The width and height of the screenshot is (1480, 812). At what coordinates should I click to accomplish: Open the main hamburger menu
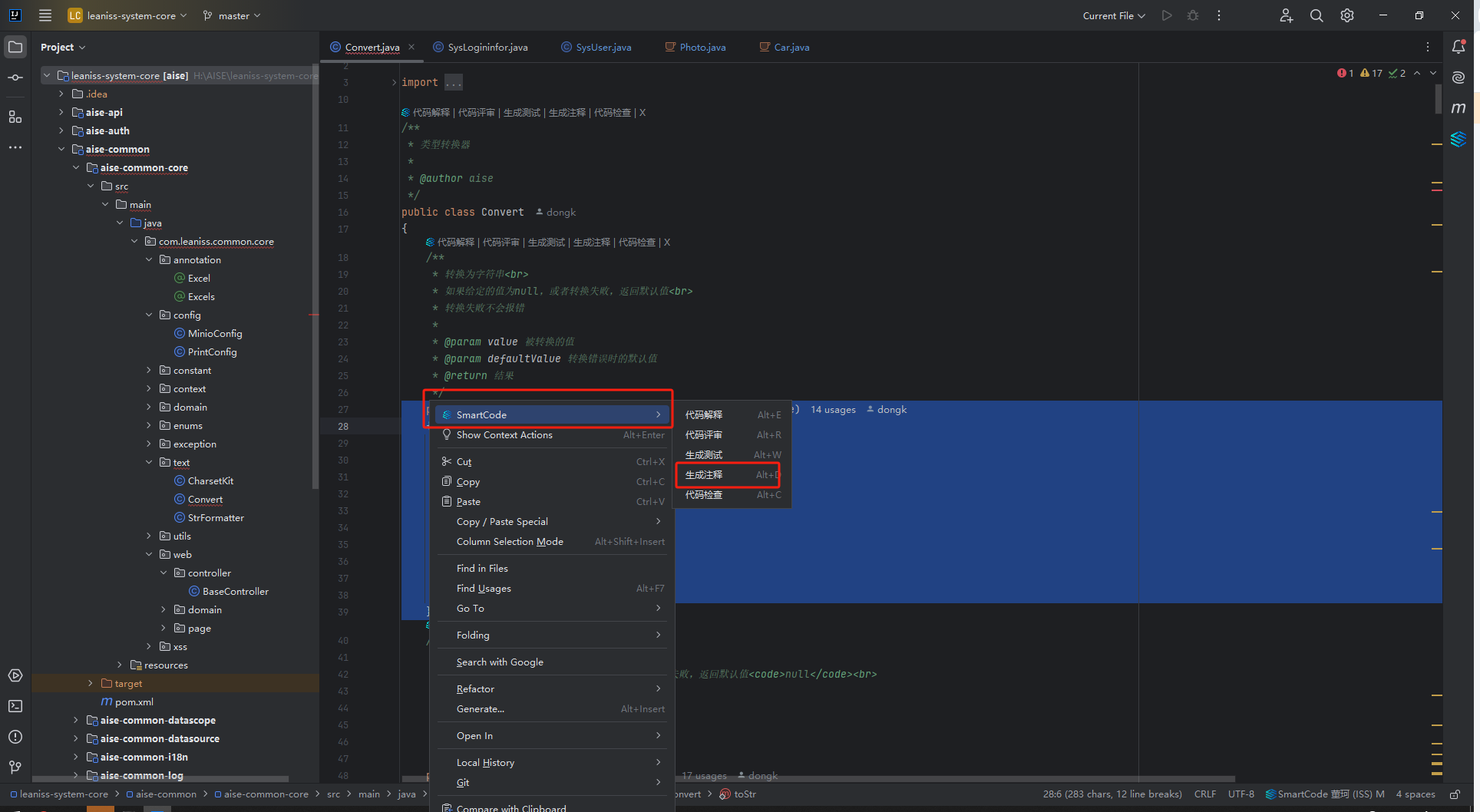click(x=45, y=15)
